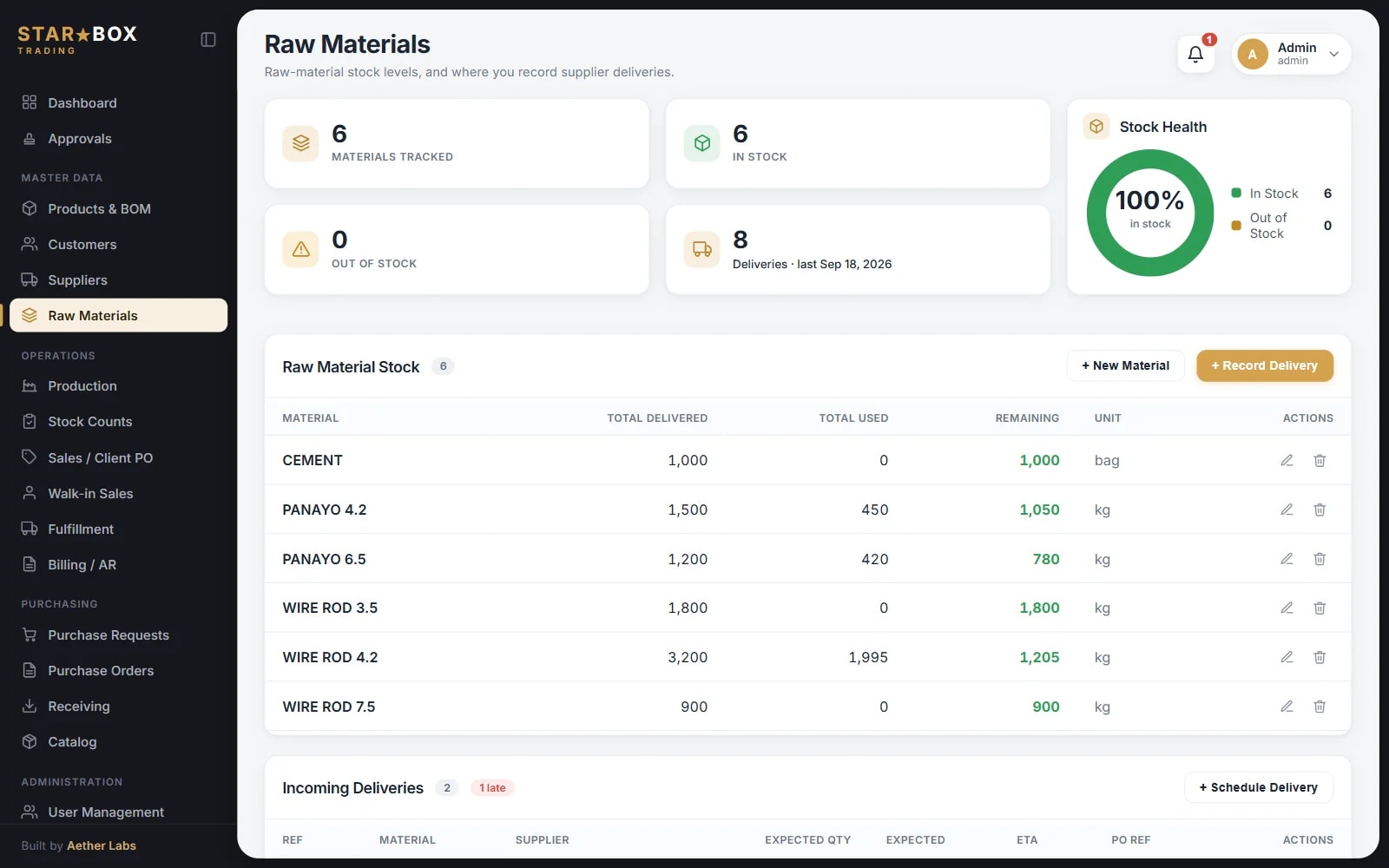Edit the CEMENT material row

1287,460
